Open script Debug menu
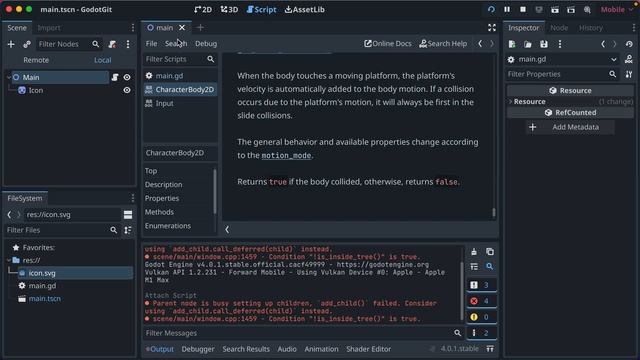This screenshot has height=360, width=640. point(206,44)
